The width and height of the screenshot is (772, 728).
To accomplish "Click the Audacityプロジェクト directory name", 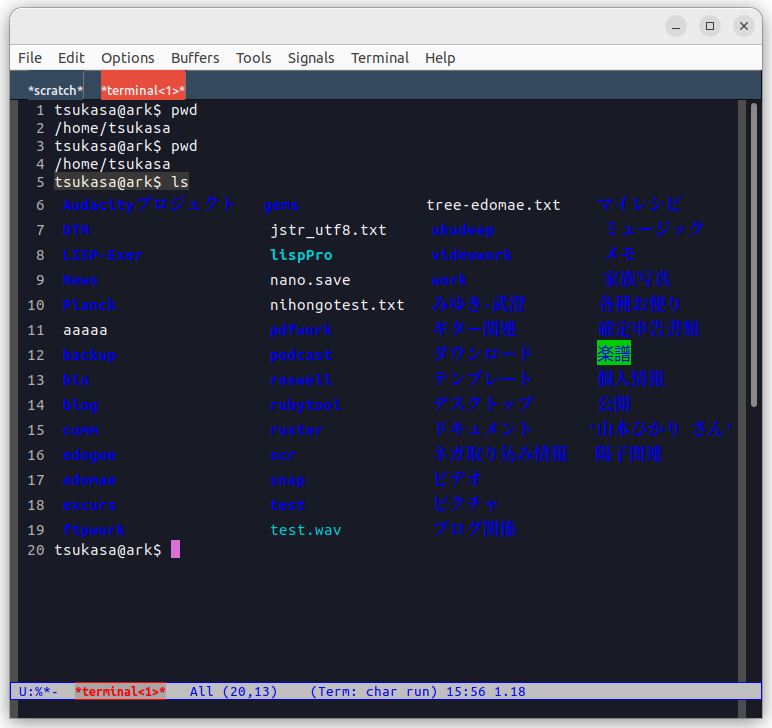I will 149,204.
